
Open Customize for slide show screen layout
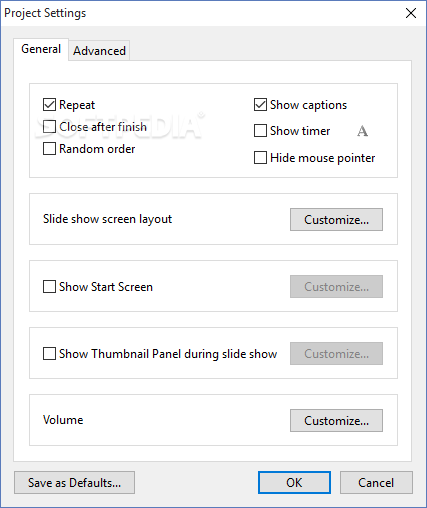click(336, 220)
